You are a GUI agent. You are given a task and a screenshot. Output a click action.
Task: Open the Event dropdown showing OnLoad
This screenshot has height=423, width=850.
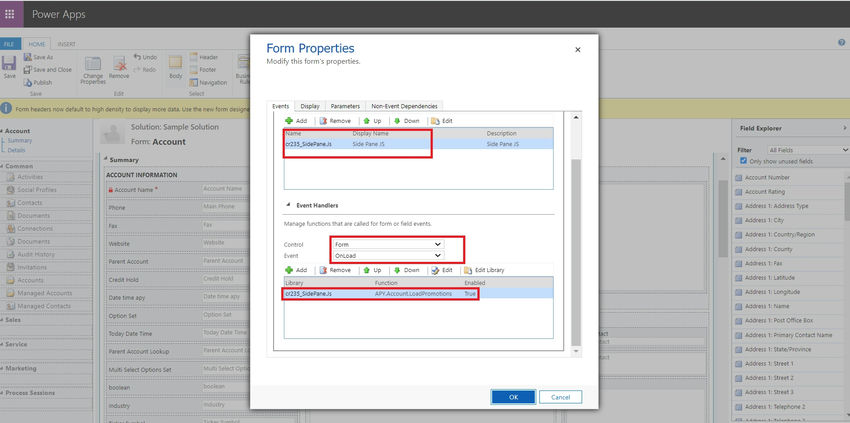coord(389,255)
